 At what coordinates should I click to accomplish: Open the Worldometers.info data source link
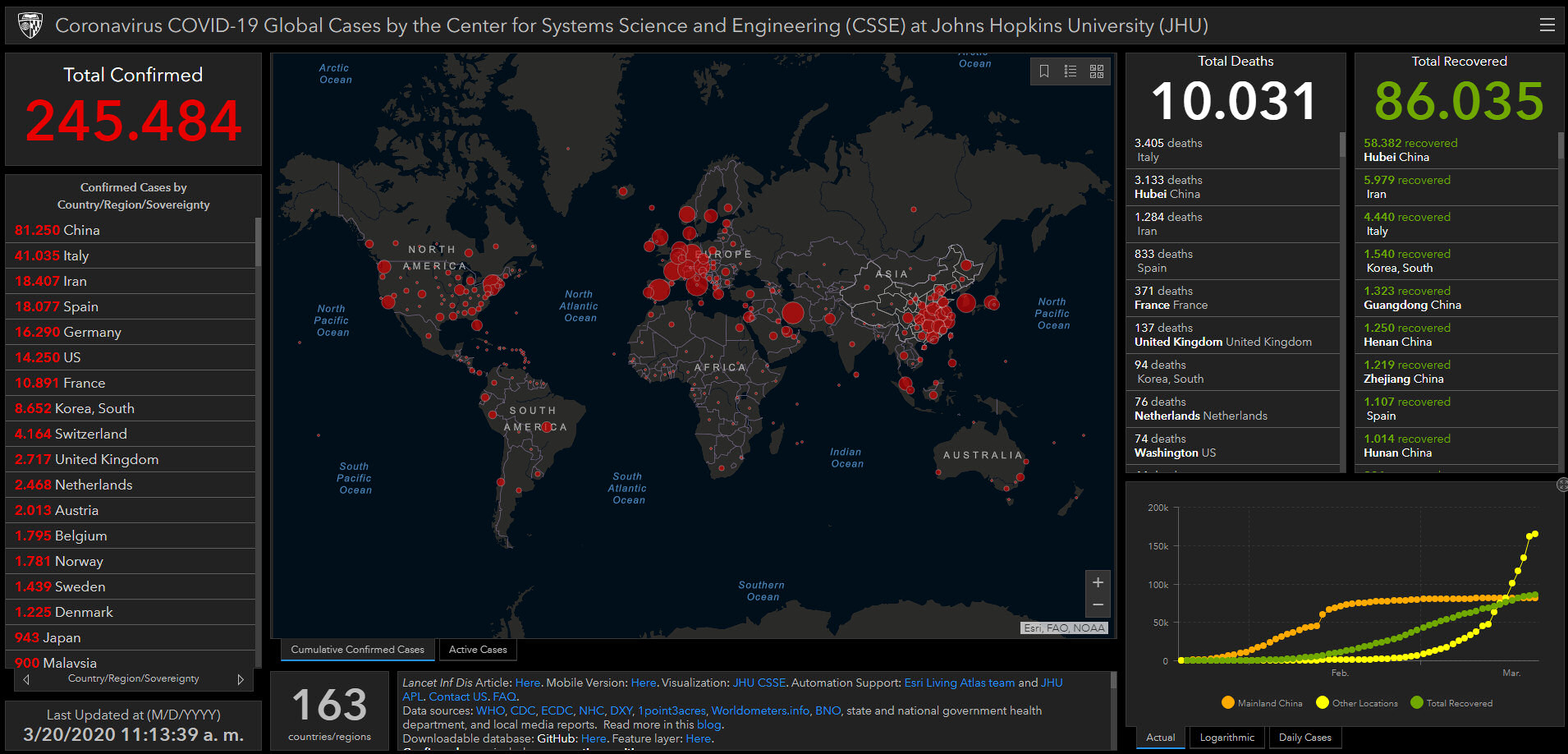click(x=760, y=711)
